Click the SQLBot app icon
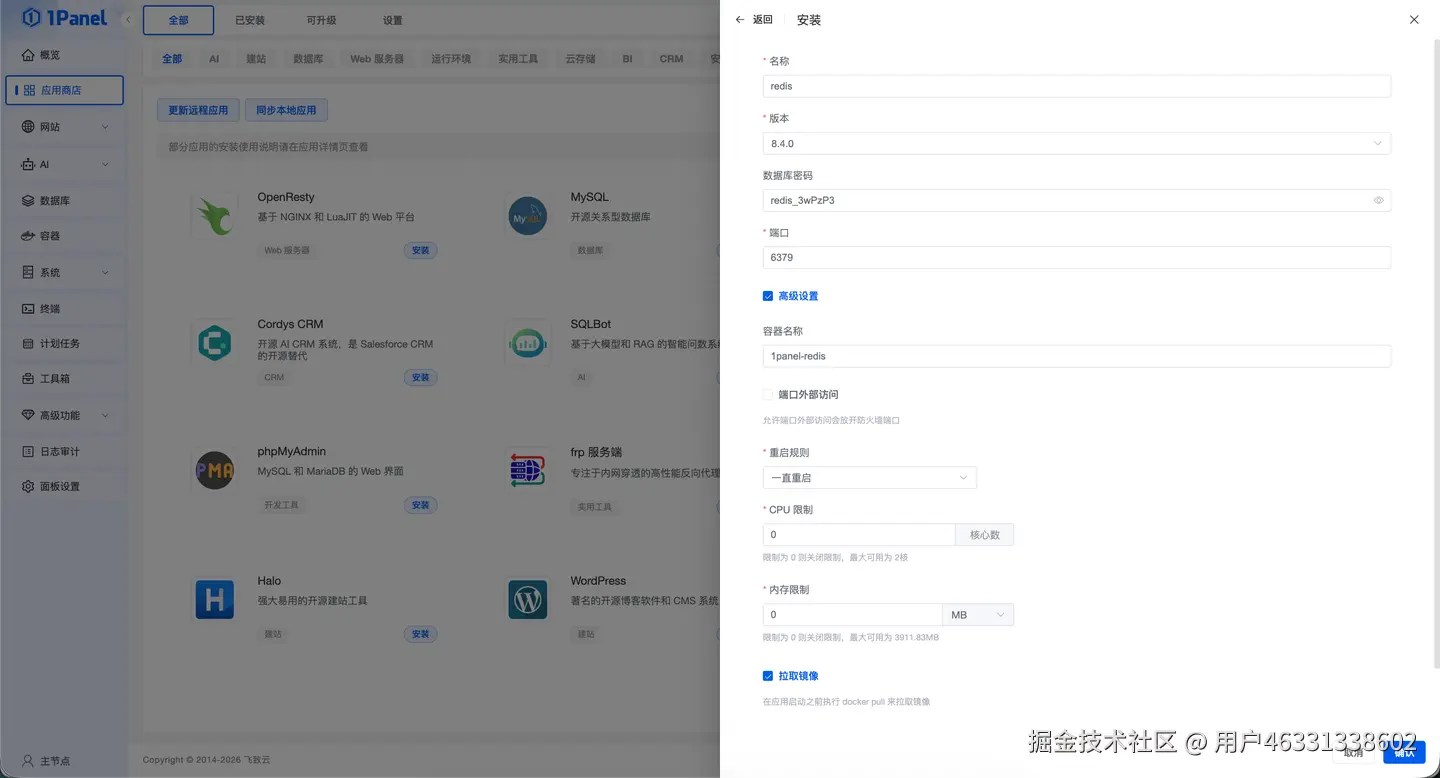Image resolution: width=1440 pixels, height=778 pixels. [x=527, y=343]
